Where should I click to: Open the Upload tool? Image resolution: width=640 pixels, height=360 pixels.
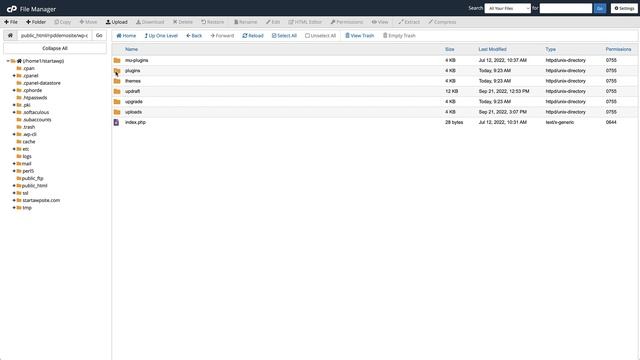click(117, 22)
